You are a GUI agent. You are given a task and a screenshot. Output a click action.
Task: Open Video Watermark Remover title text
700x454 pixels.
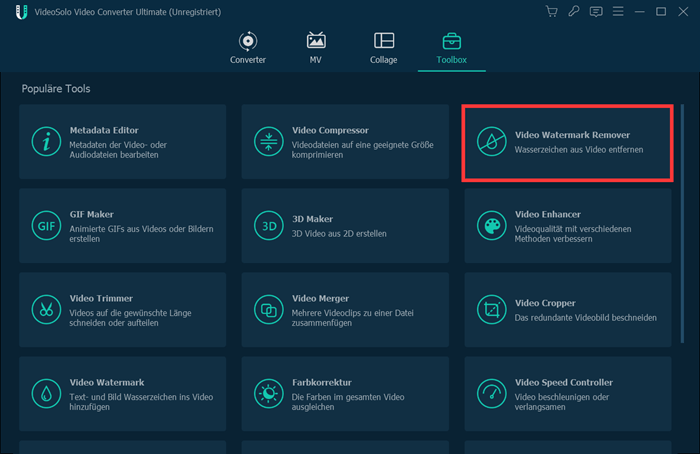coord(572,135)
